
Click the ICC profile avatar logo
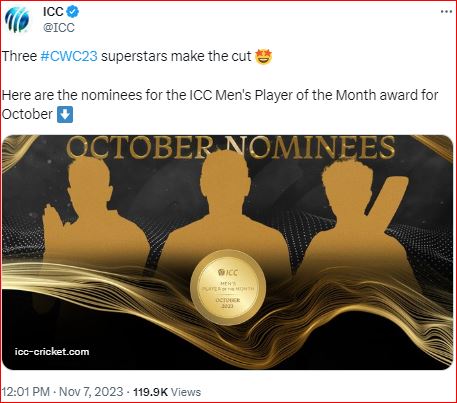pos(17,20)
